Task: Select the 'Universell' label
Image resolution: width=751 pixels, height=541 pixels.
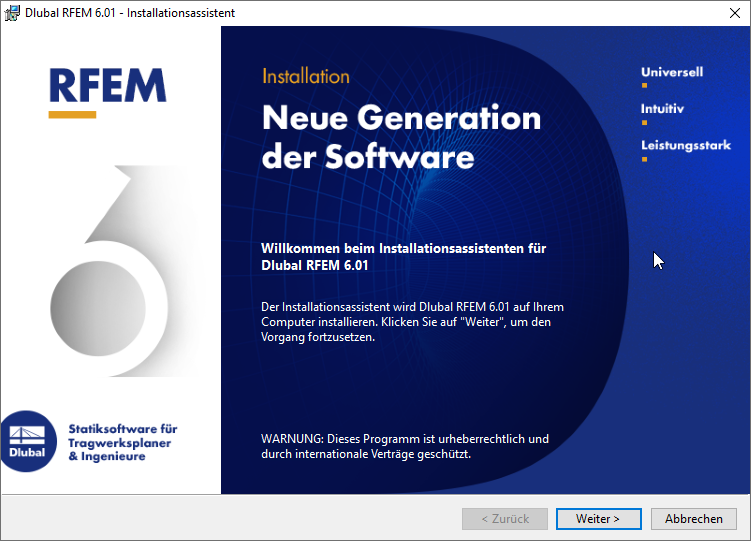Action: (672, 72)
